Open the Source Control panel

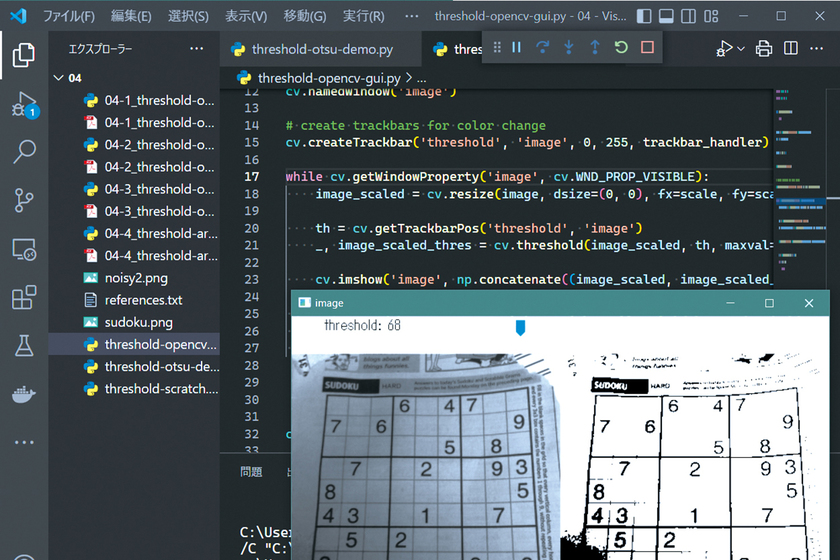[24, 200]
